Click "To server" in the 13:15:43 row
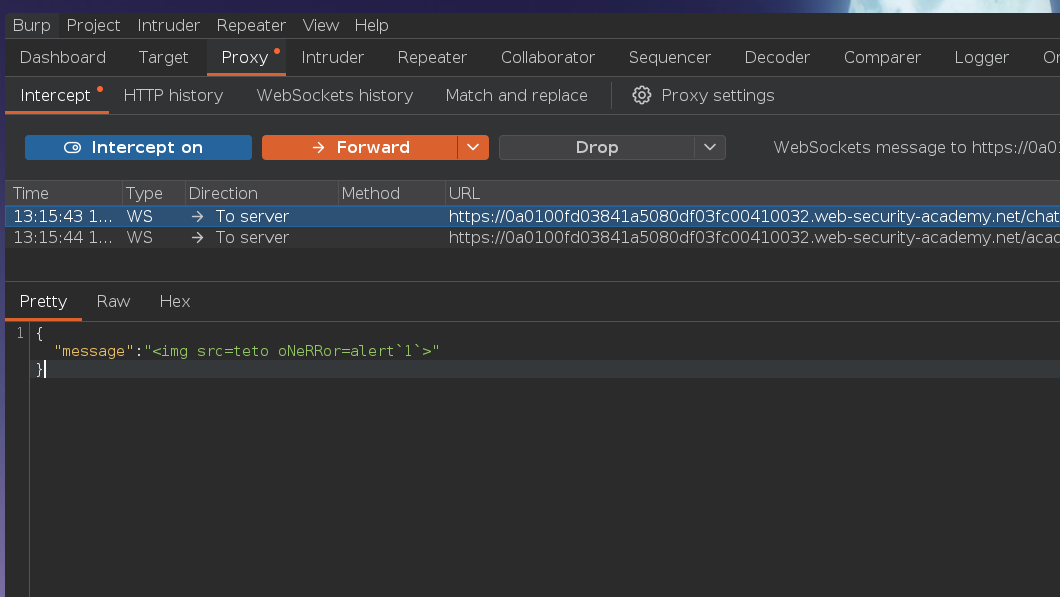The width and height of the screenshot is (1060, 597). [x=252, y=216]
